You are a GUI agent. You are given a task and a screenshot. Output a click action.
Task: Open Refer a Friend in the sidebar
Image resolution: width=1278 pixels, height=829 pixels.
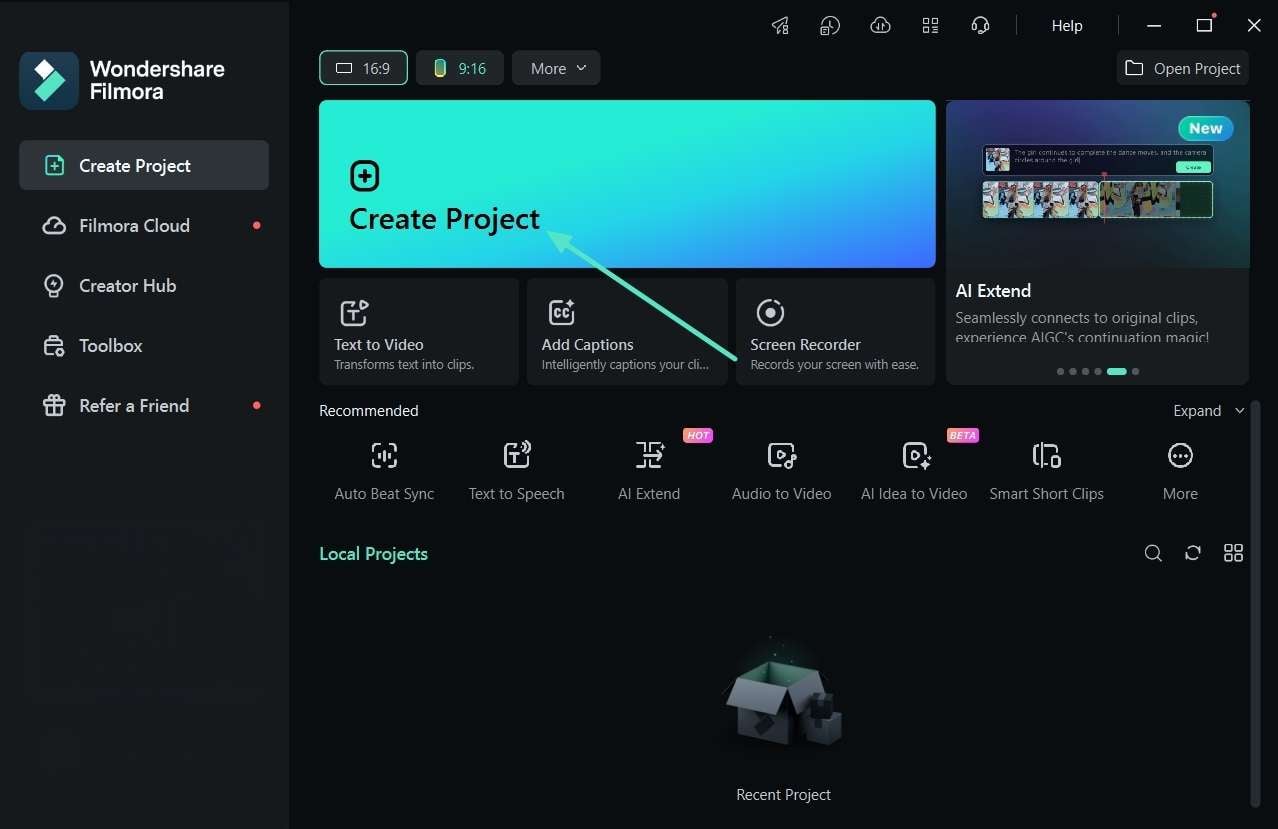[144, 405]
